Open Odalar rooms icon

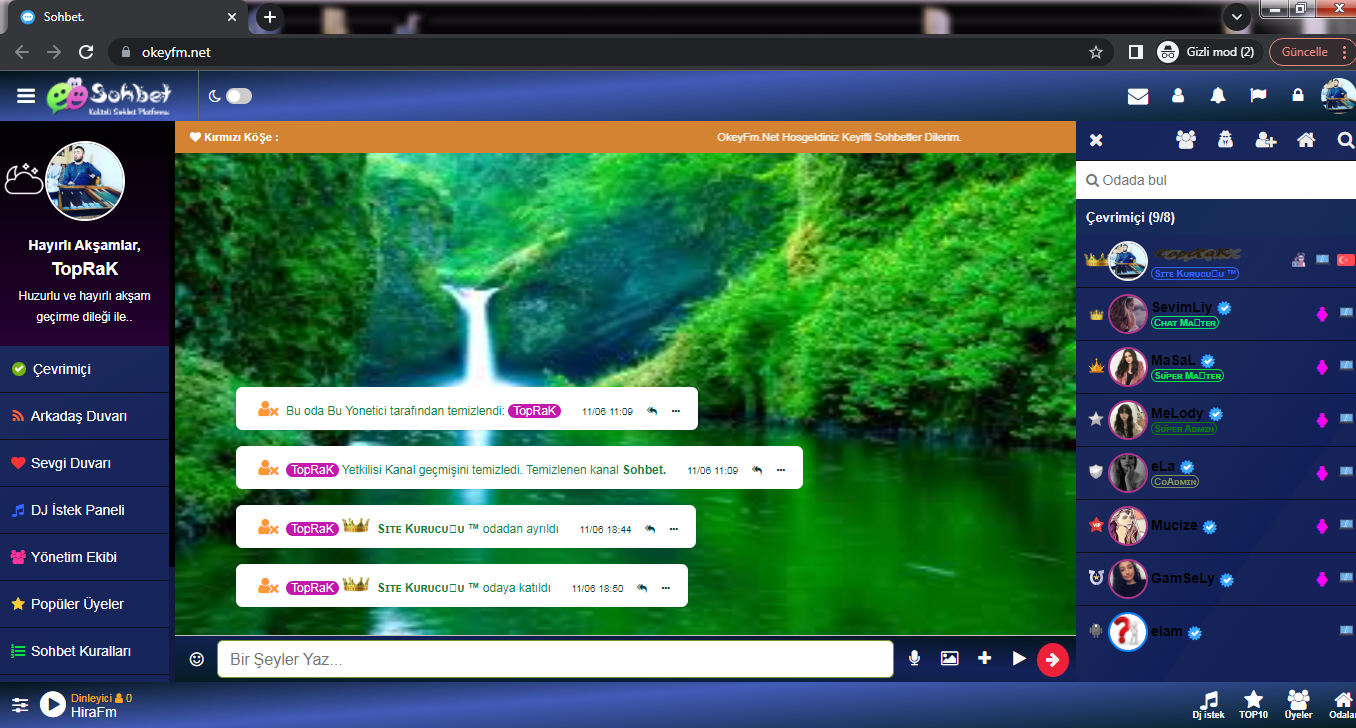pyautogui.click(x=1343, y=705)
